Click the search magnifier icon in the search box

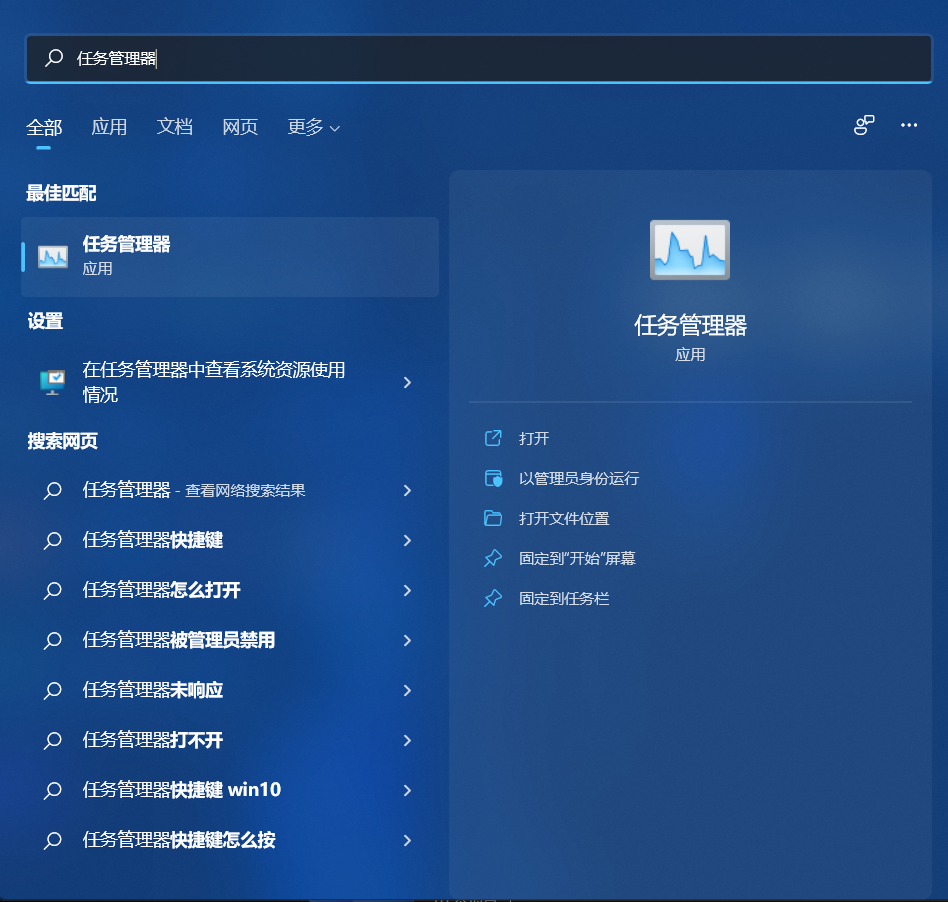click(x=53, y=58)
